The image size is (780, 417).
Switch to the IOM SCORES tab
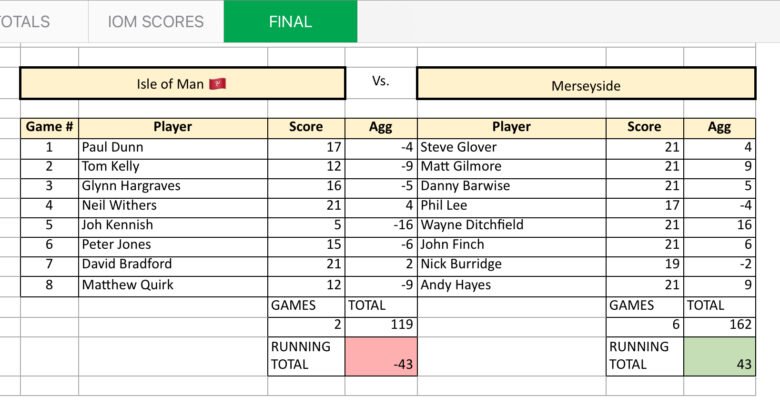156,21
